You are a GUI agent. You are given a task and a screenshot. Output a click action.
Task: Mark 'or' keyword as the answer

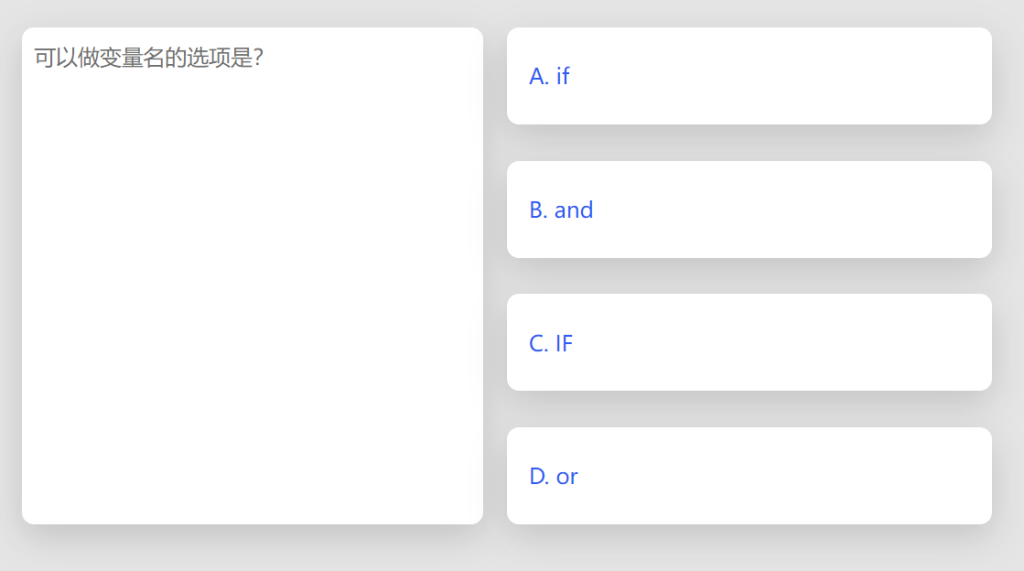tap(749, 476)
